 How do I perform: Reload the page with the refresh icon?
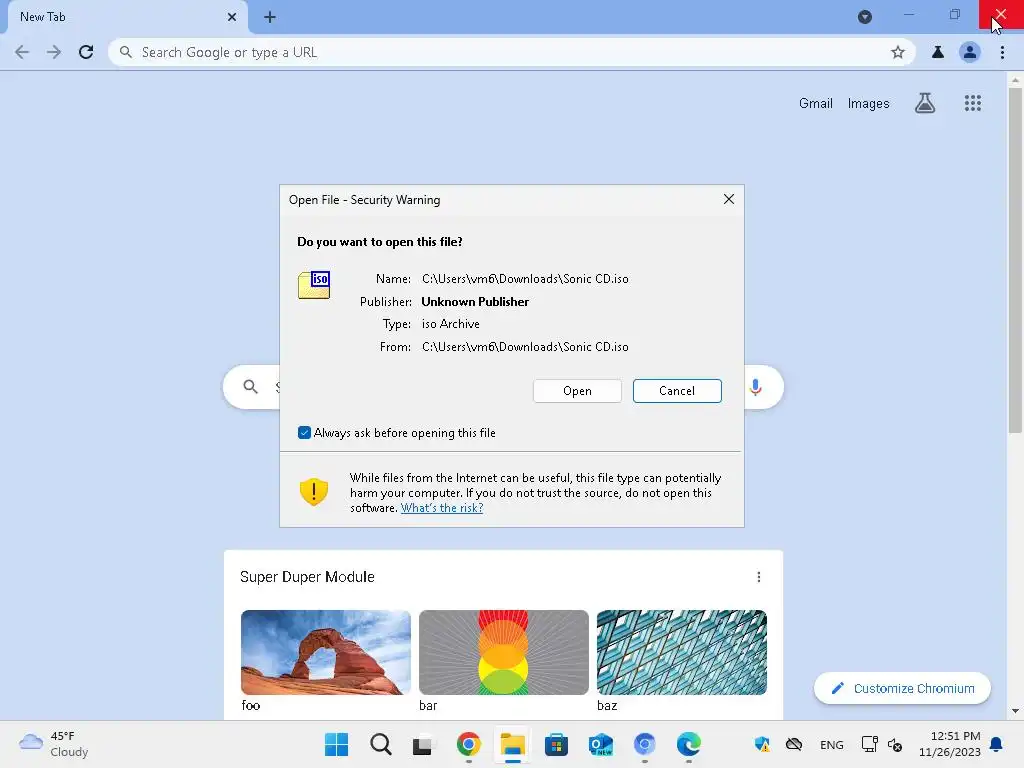86,52
